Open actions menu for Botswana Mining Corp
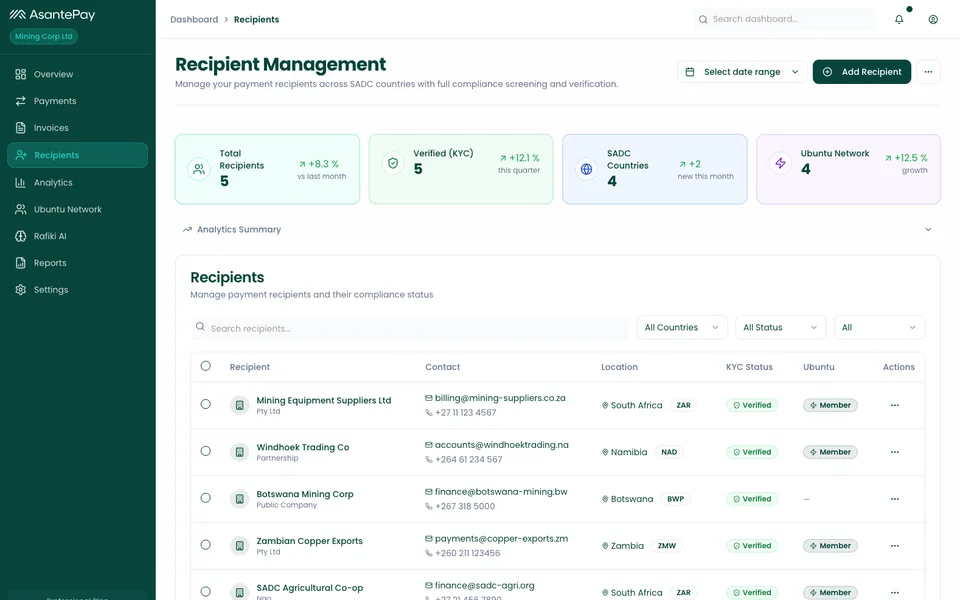The width and height of the screenshot is (960, 600). click(895, 499)
